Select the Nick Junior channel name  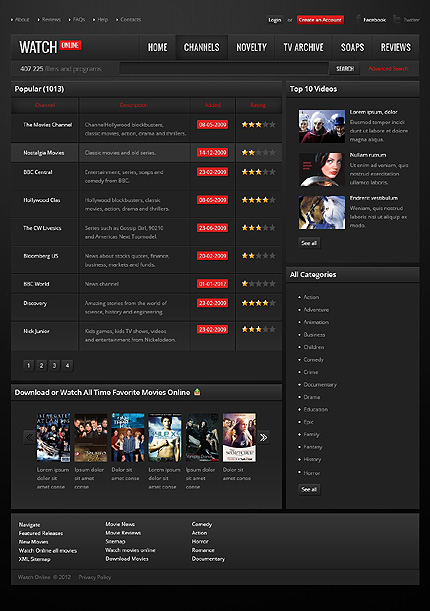click(x=36, y=331)
